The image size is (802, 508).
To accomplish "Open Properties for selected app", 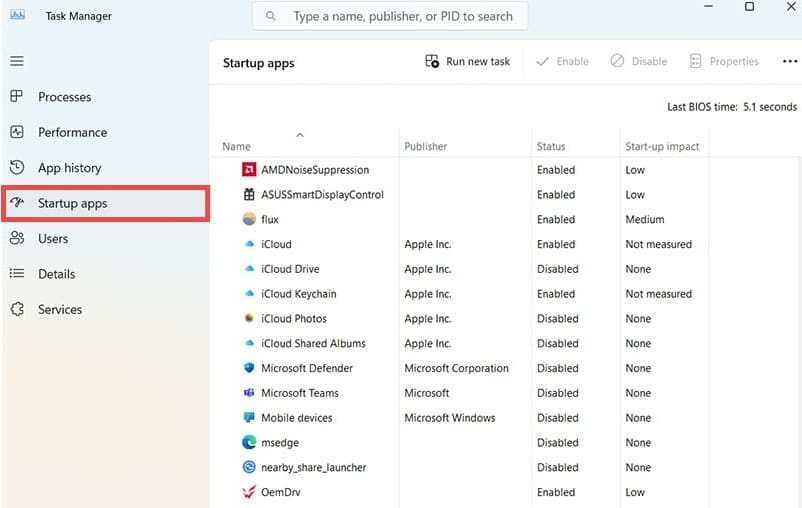I will (x=724, y=61).
